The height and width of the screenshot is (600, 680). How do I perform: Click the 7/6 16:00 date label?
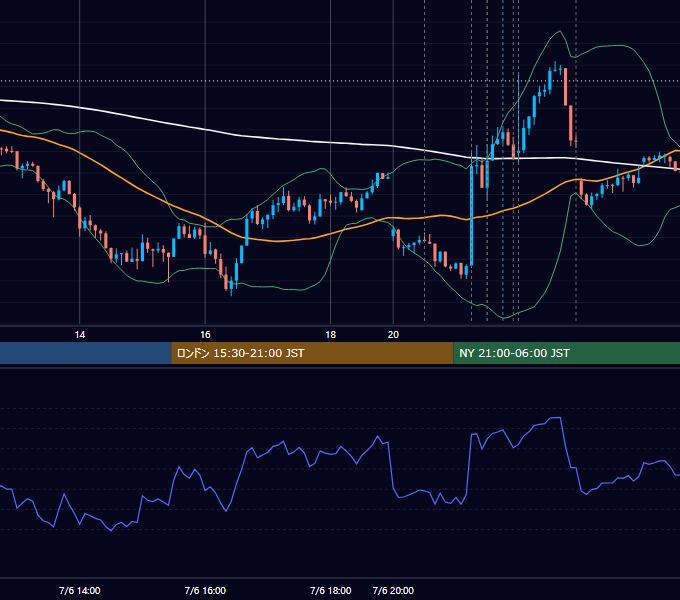tap(205, 590)
